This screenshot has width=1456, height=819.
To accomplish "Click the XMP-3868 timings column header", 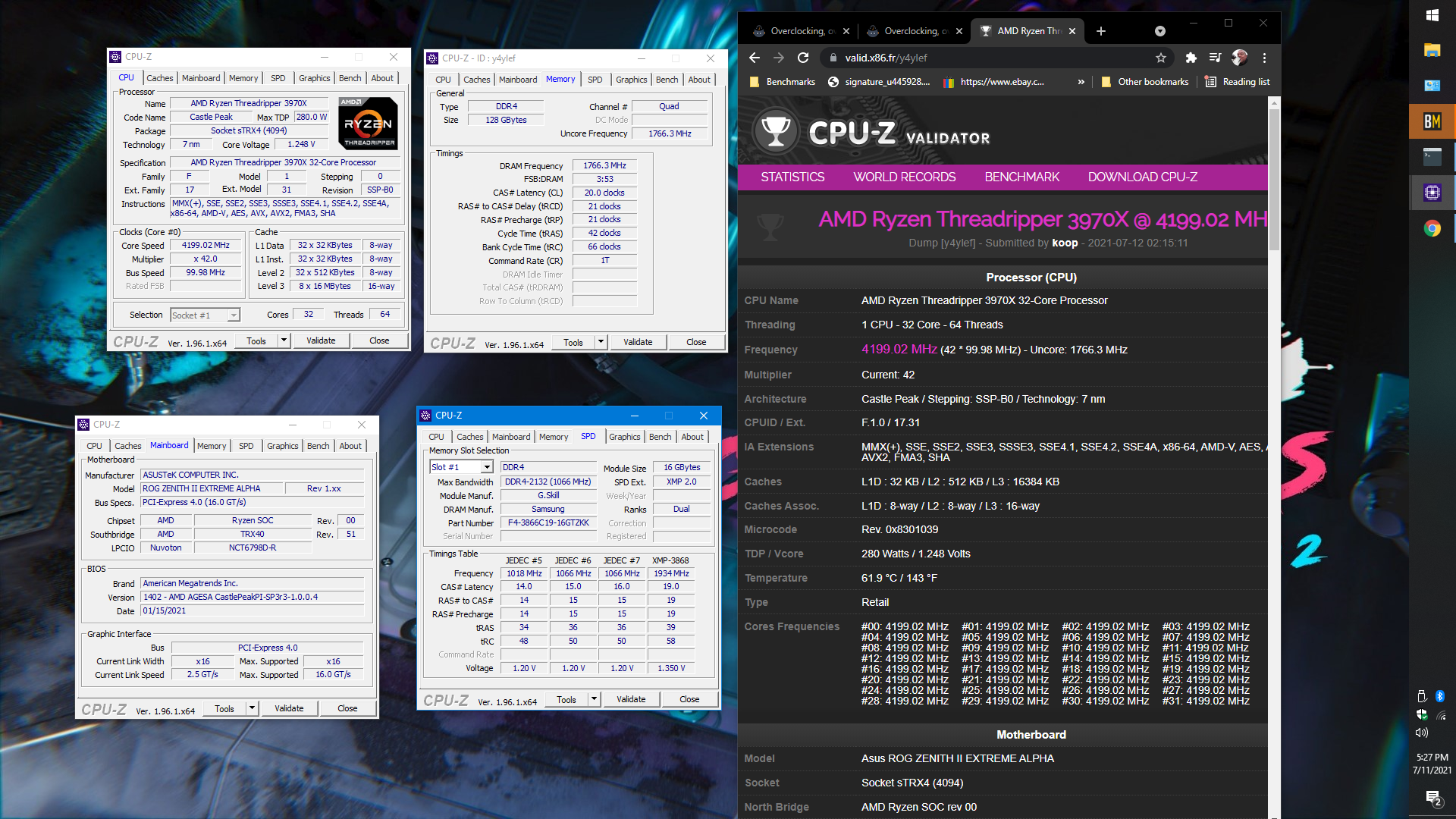I will coord(670,560).
